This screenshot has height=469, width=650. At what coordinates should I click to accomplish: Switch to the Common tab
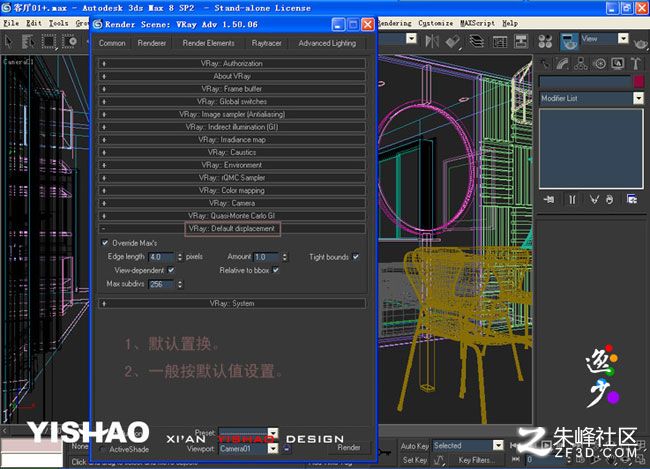click(112, 43)
